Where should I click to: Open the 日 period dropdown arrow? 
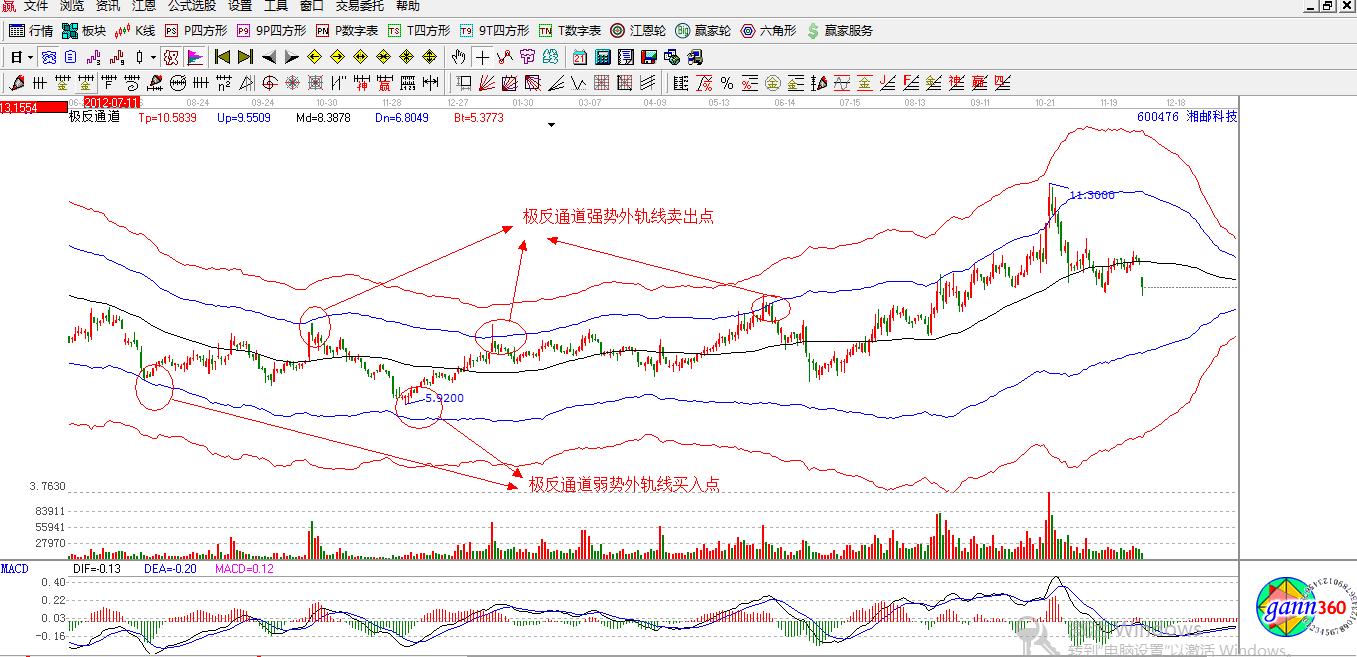pos(31,57)
